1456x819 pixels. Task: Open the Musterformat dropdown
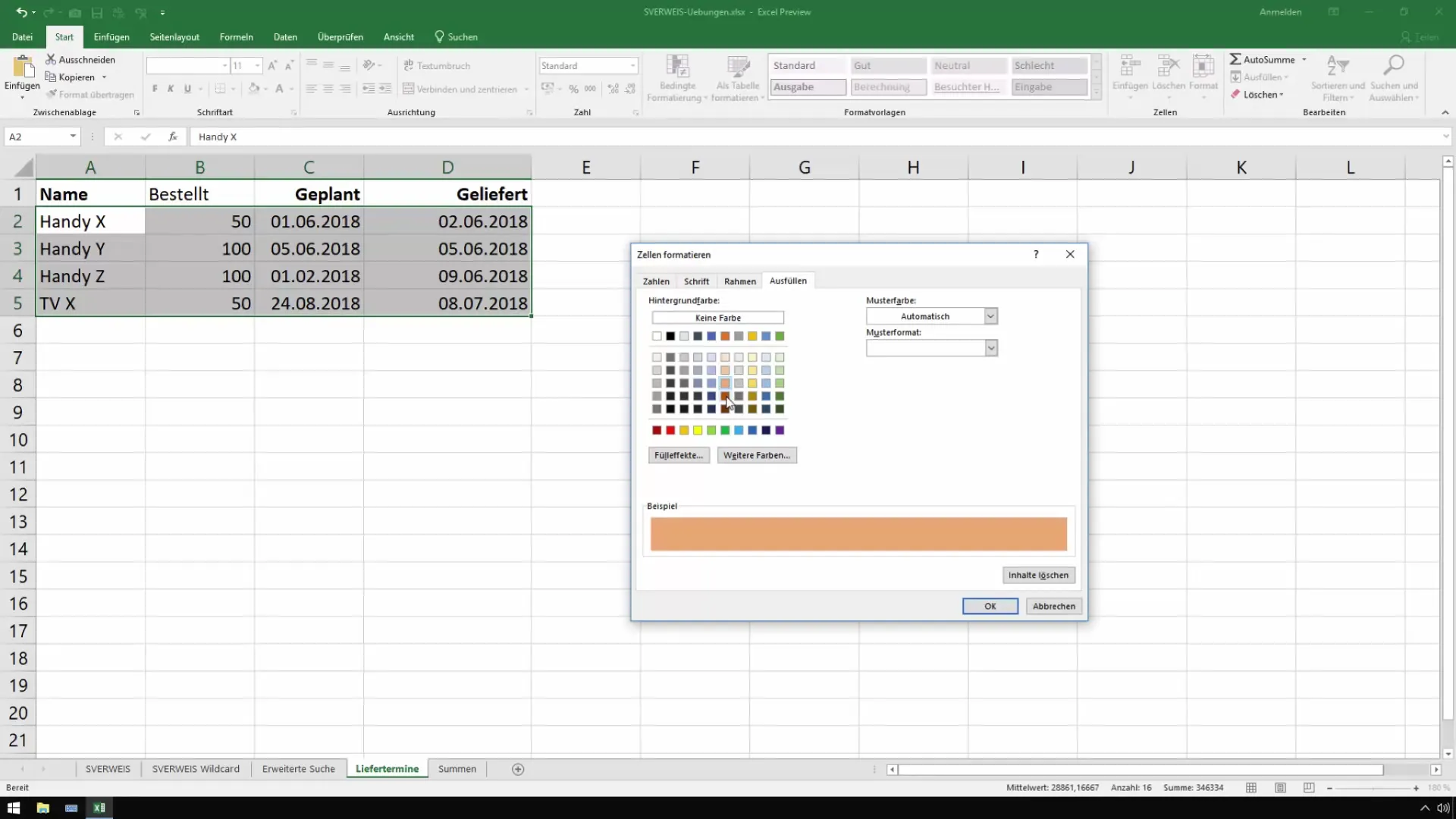[990, 348]
